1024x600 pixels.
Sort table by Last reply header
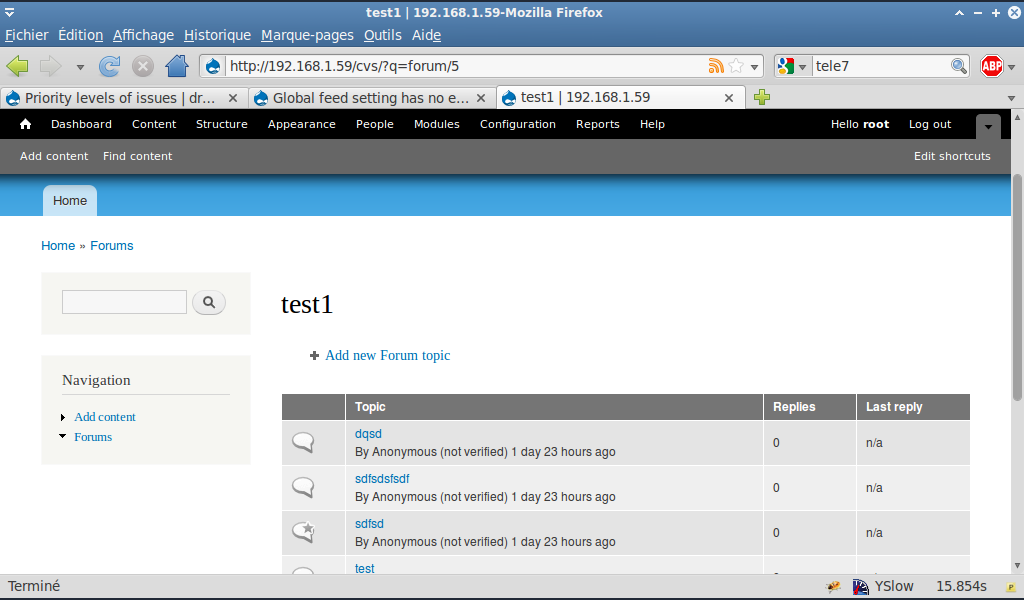894,407
